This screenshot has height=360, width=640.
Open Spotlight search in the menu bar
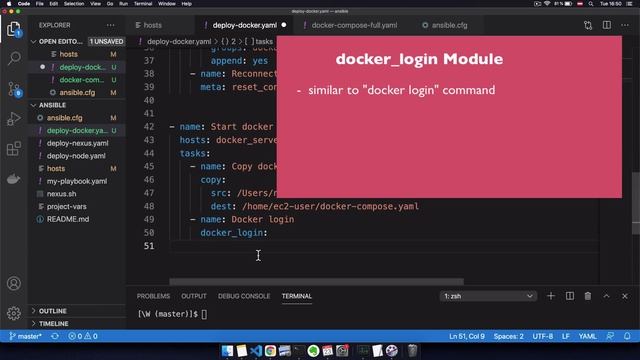[591, 4]
